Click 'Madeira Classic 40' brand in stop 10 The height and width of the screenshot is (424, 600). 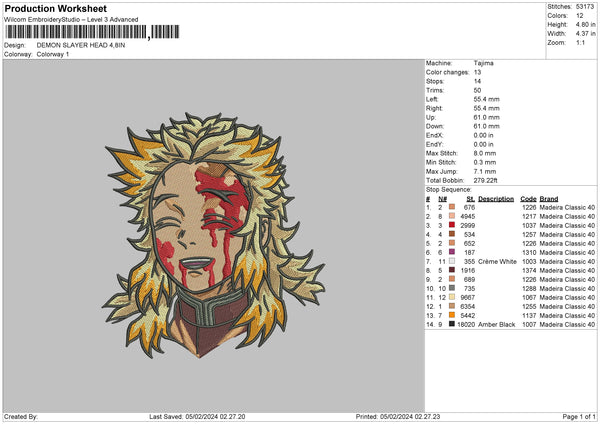[x=567, y=288]
